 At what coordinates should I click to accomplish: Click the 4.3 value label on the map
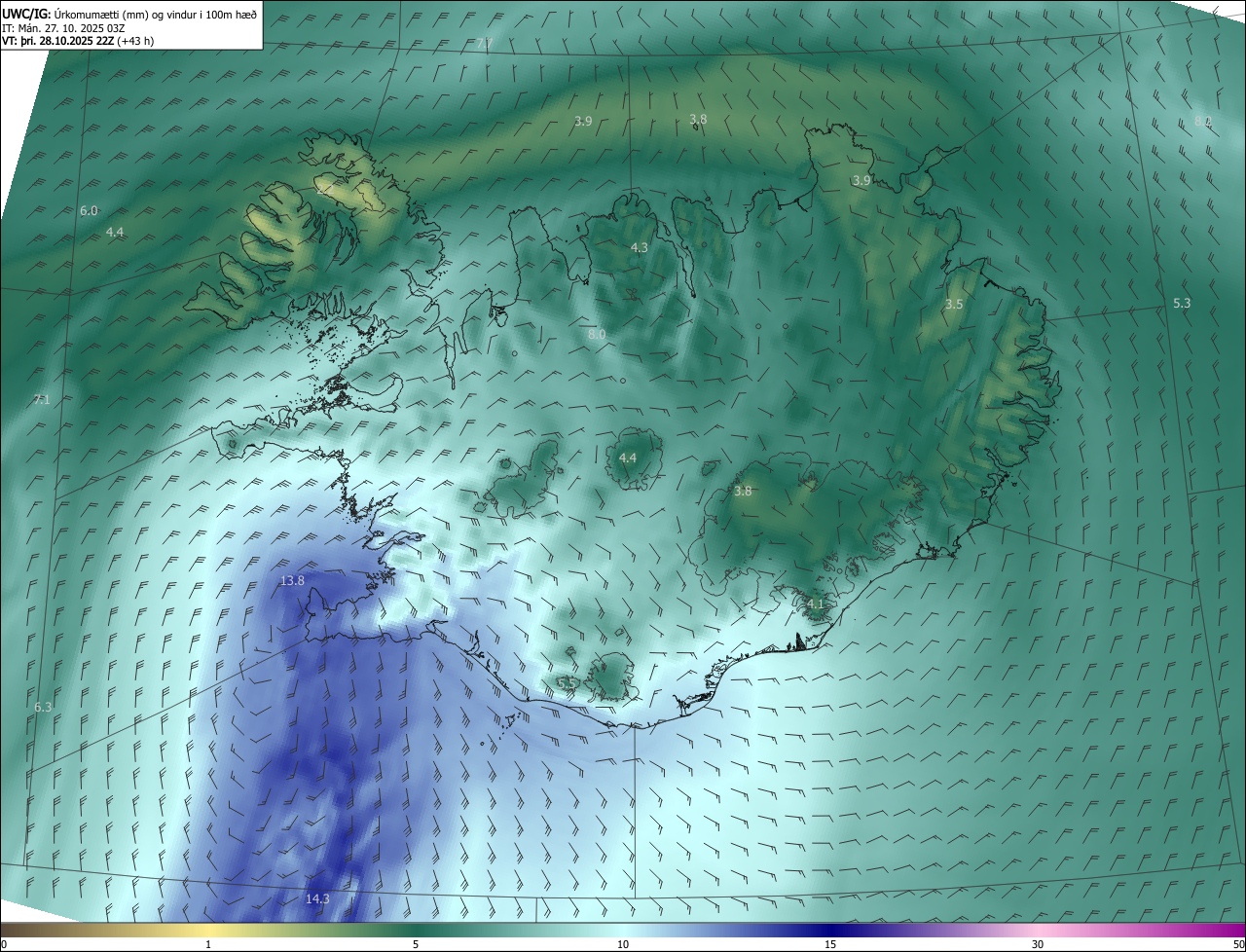(639, 248)
